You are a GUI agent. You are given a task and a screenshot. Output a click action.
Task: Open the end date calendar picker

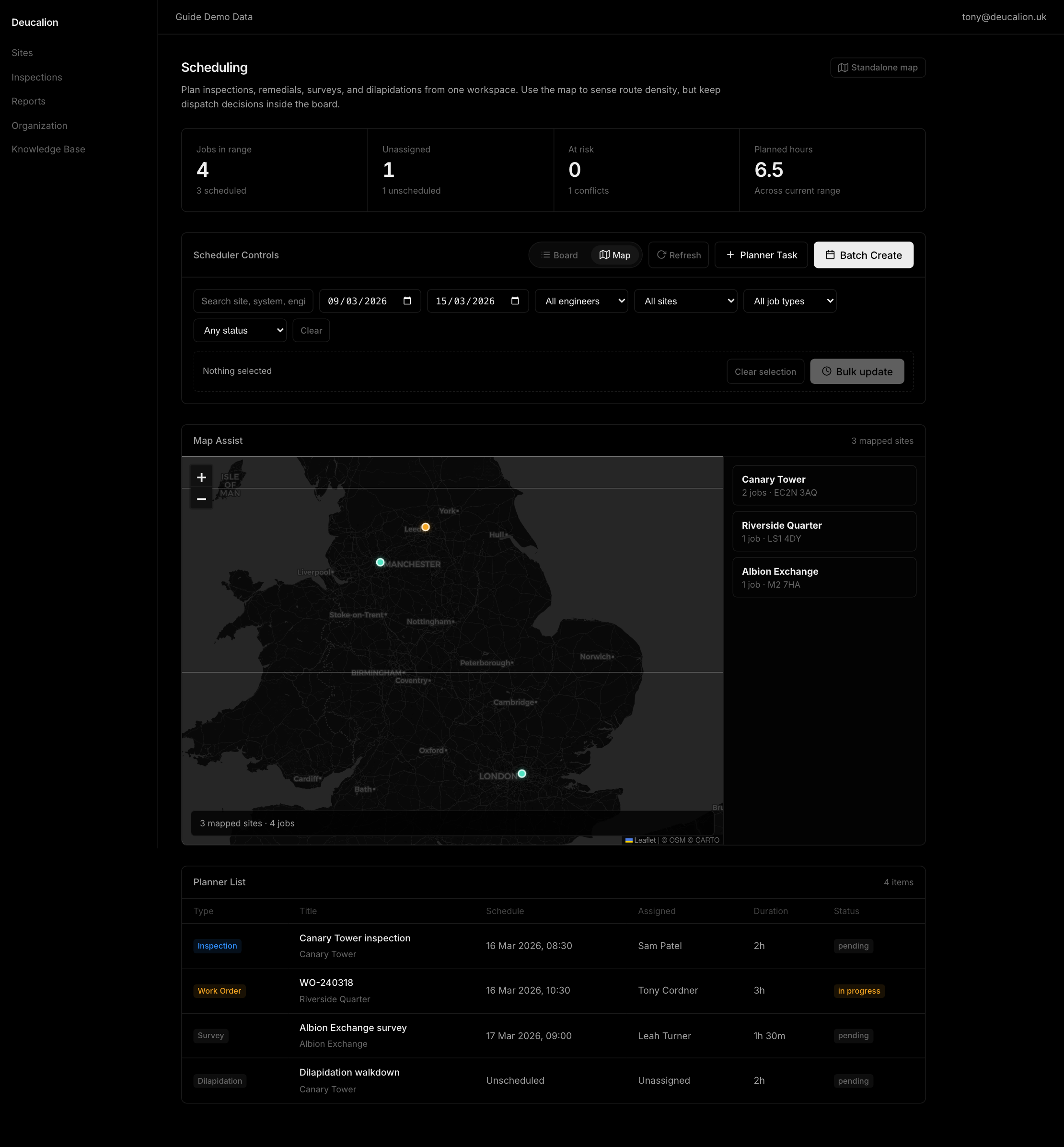[x=516, y=301]
